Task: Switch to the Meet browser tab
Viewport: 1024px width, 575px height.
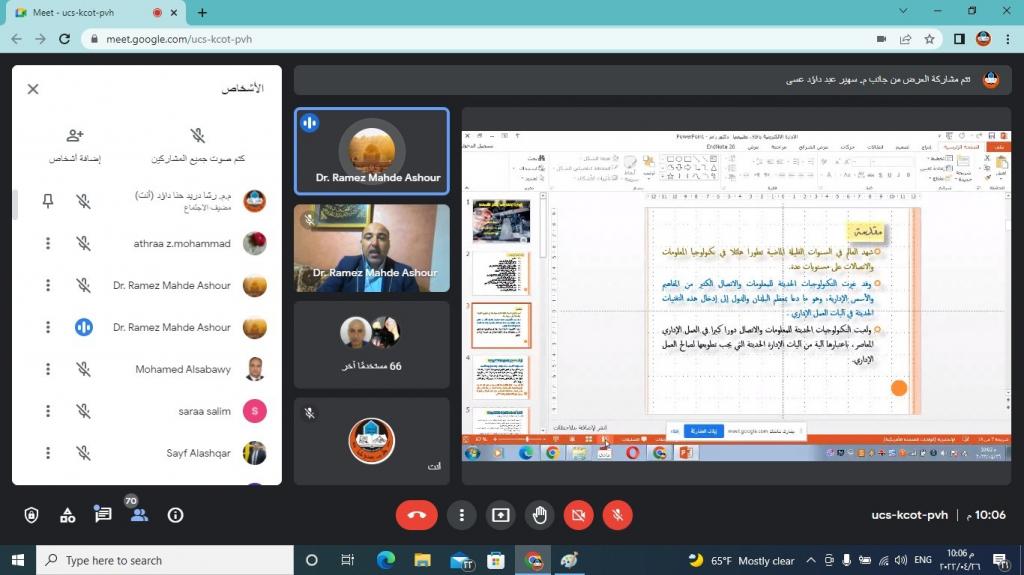Action: pyautogui.click(x=85, y=13)
